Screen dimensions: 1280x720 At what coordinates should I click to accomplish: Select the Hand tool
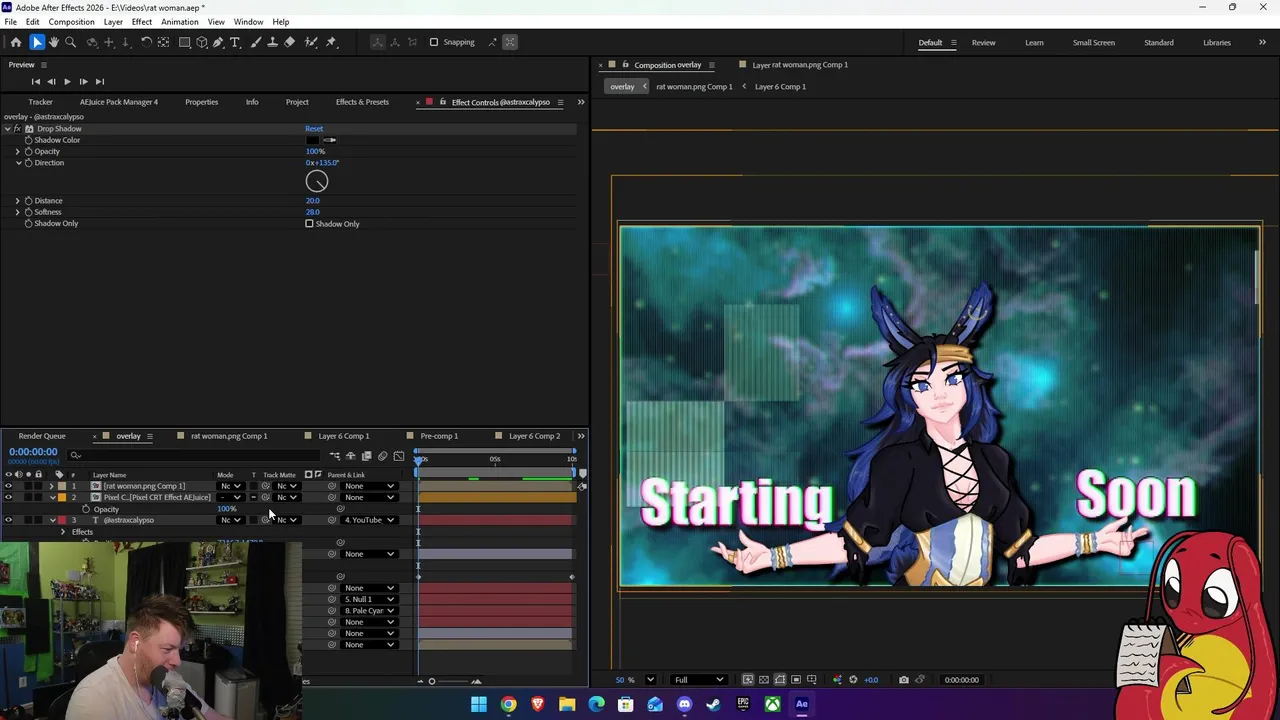[54, 42]
